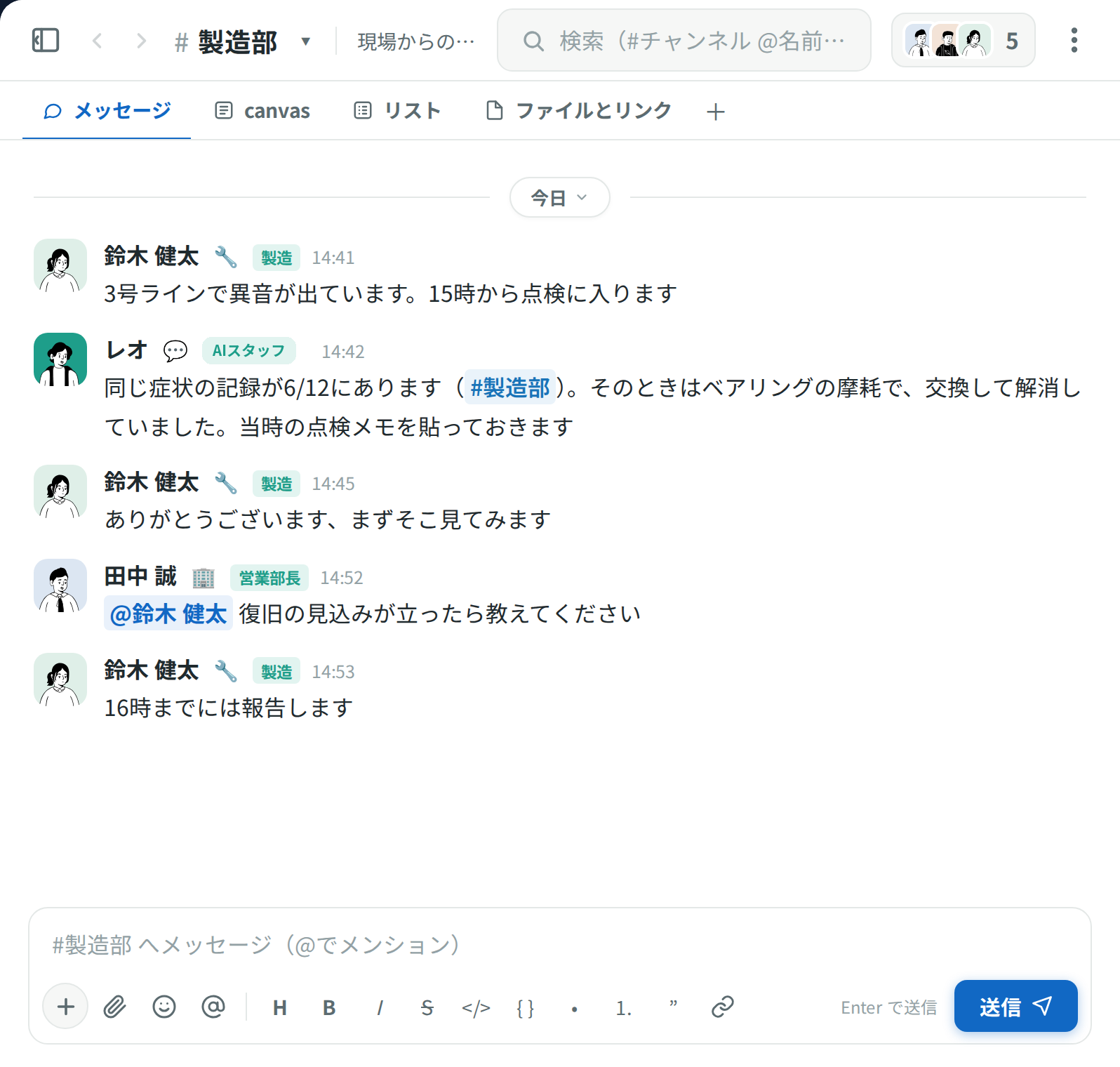Add a new tab with plus icon
This screenshot has width=1120, height=1067.
[716, 112]
